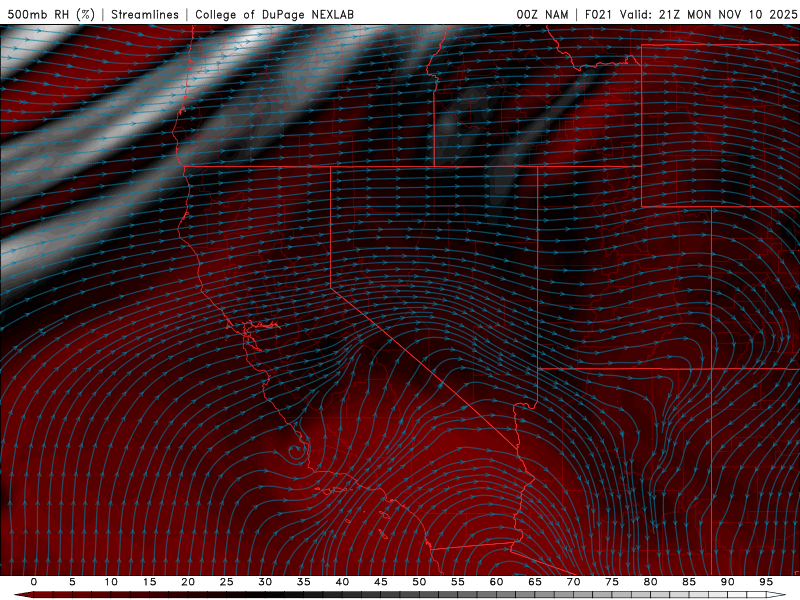
Task: Click "Valid: 21Z MON NOV 10 2025" text
Action: coord(708,14)
